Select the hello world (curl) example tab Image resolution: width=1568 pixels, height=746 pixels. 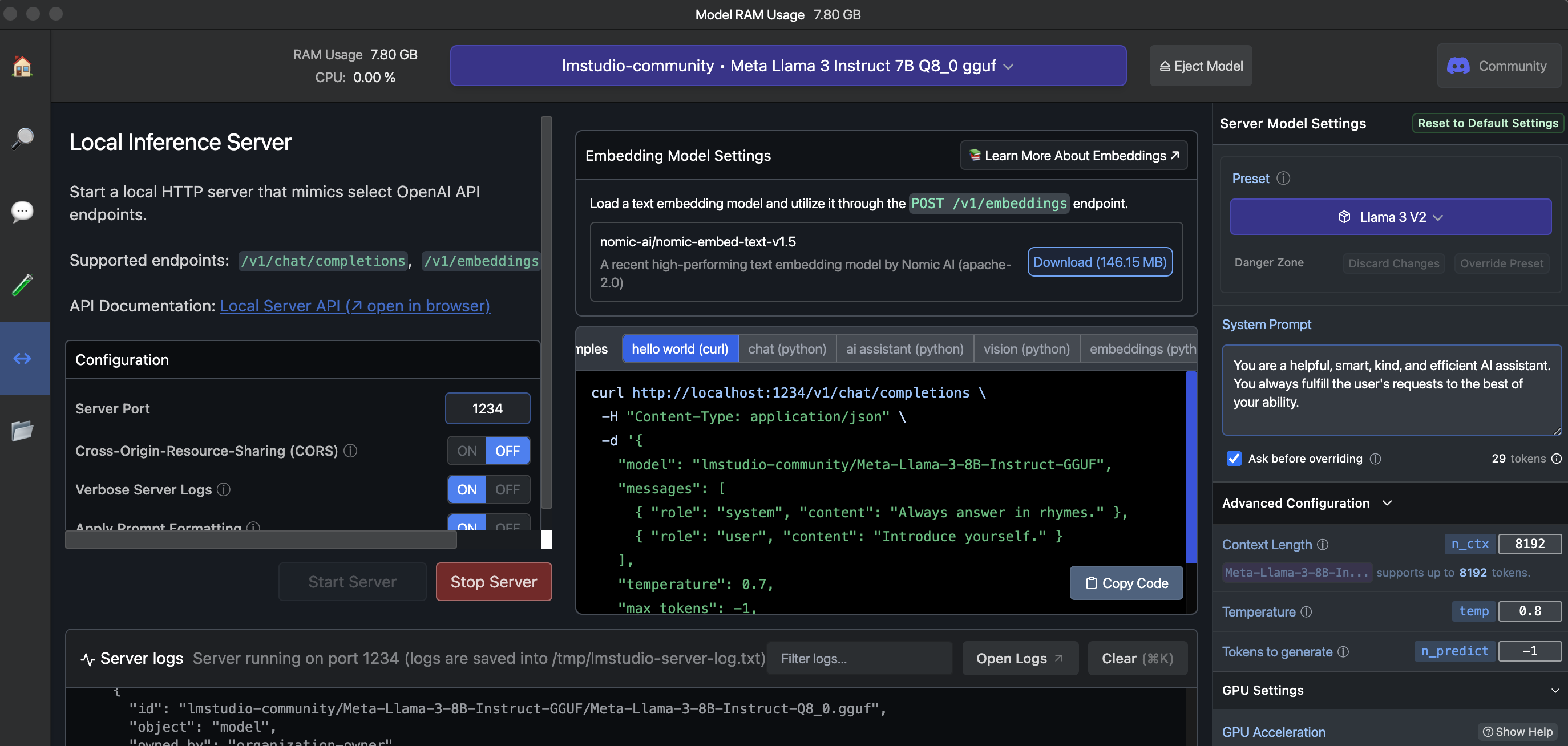tap(680, 348)
